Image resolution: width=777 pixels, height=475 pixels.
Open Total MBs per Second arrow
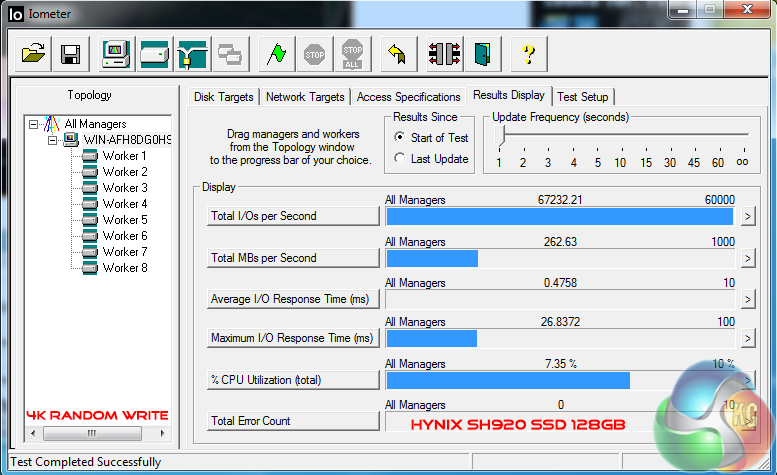pos(748,259)
